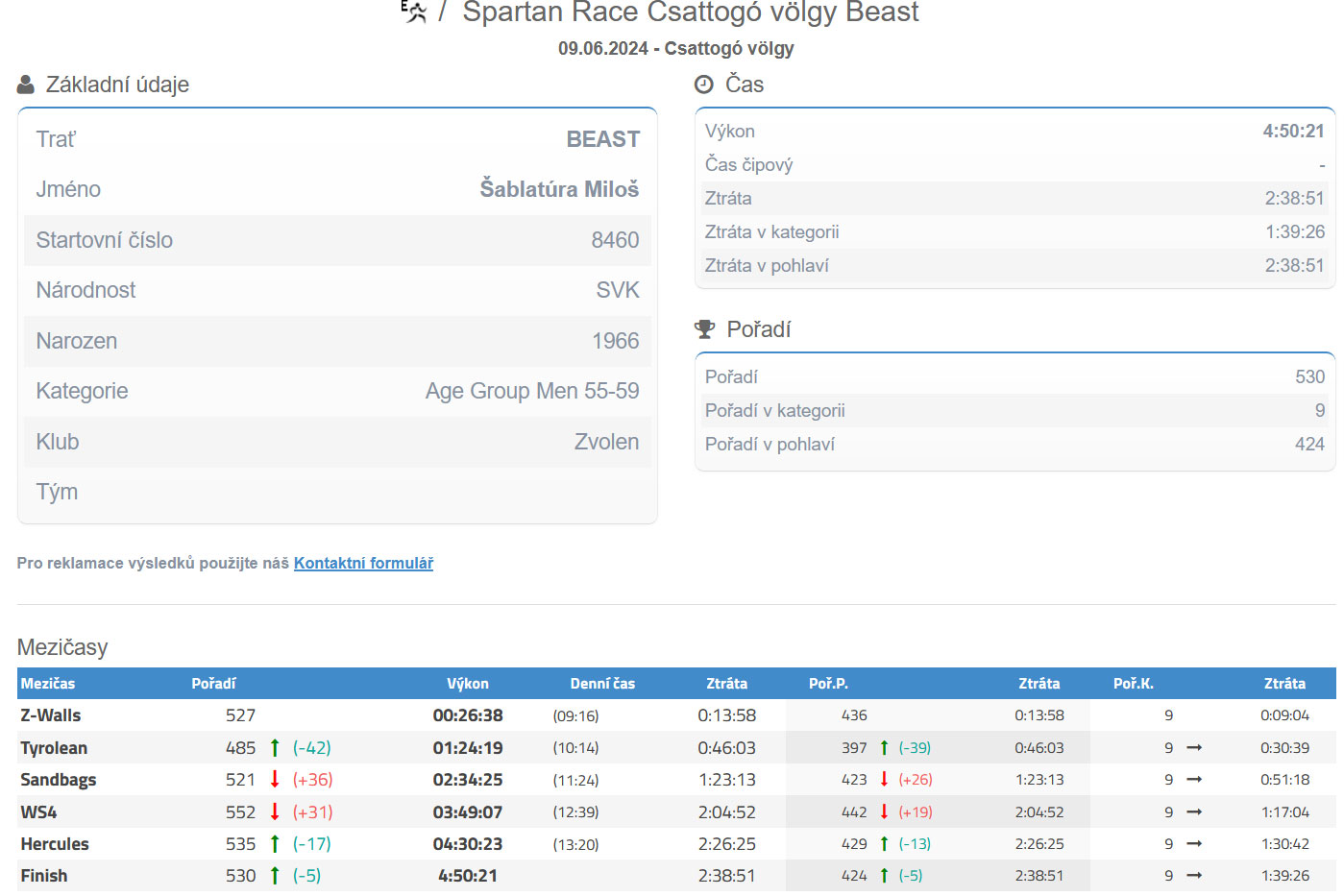Select the Sandbags split row label

(x=59, y=780)
